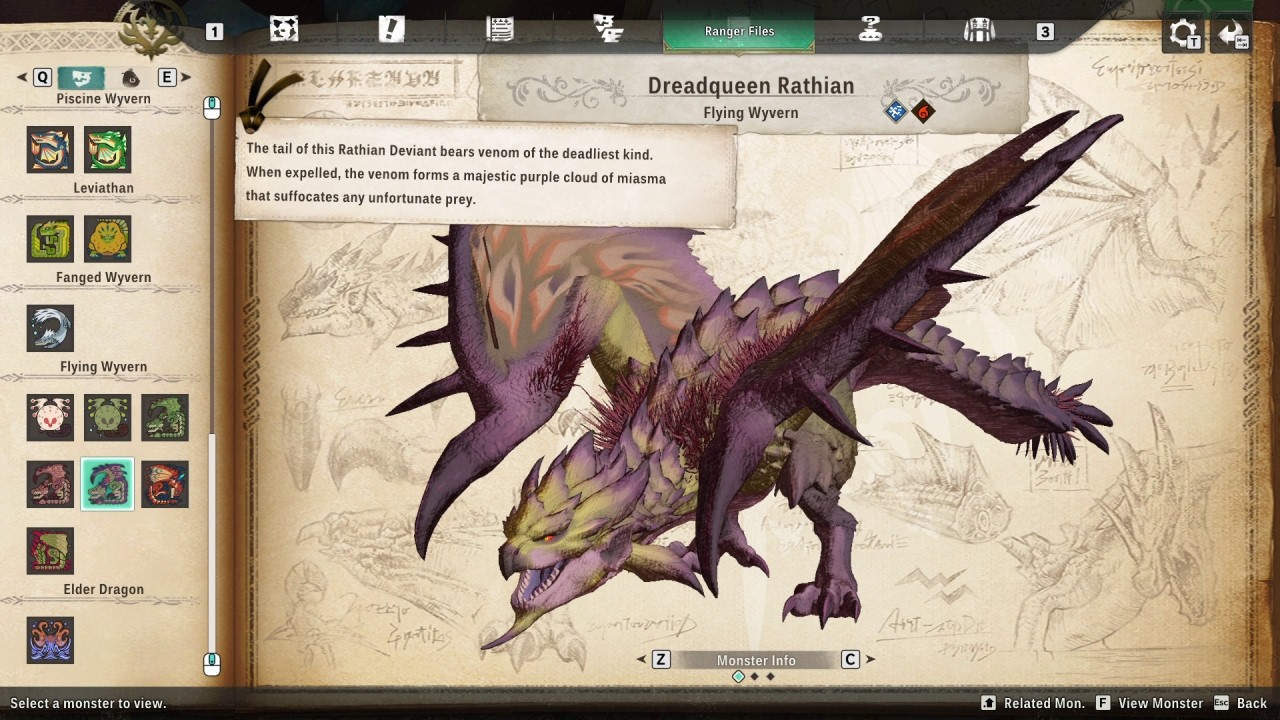
Task: Select the orange round monster icon under Leviathan
Action: (x=108, y=239)
